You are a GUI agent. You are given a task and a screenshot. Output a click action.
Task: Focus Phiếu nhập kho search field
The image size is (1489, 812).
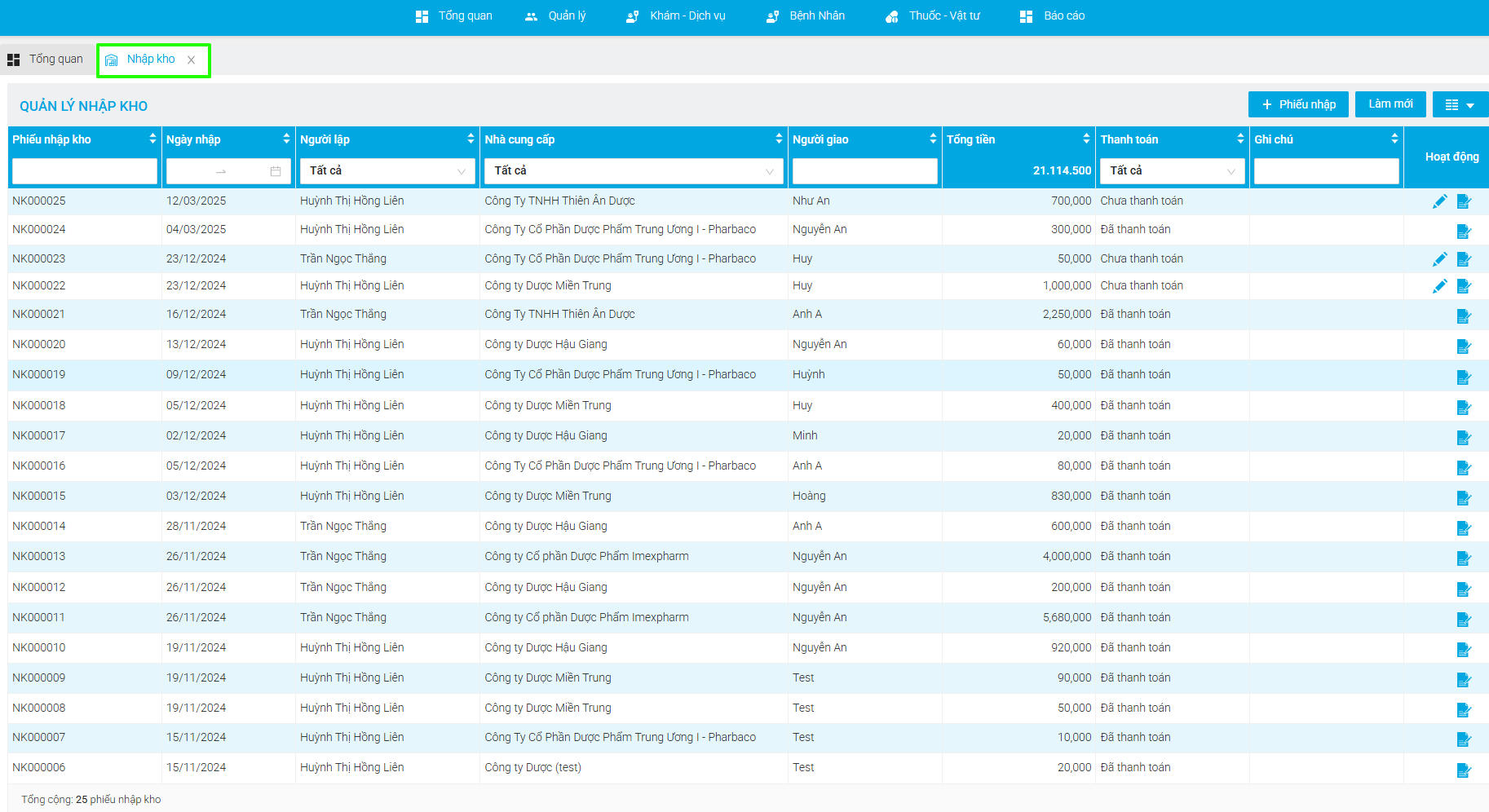click(x=85, y=171)
